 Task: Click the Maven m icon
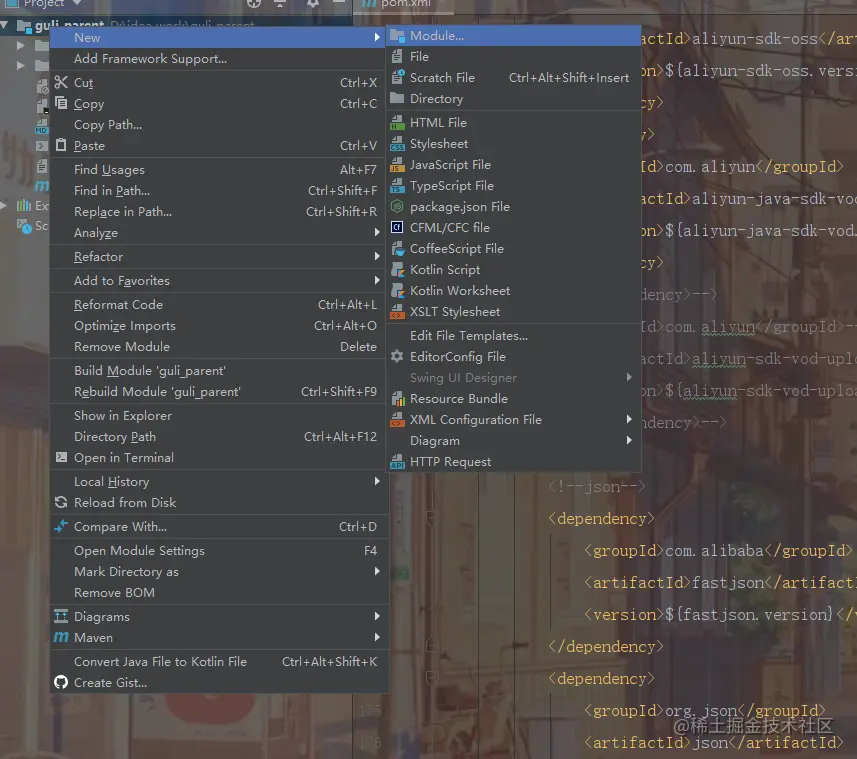61,637
